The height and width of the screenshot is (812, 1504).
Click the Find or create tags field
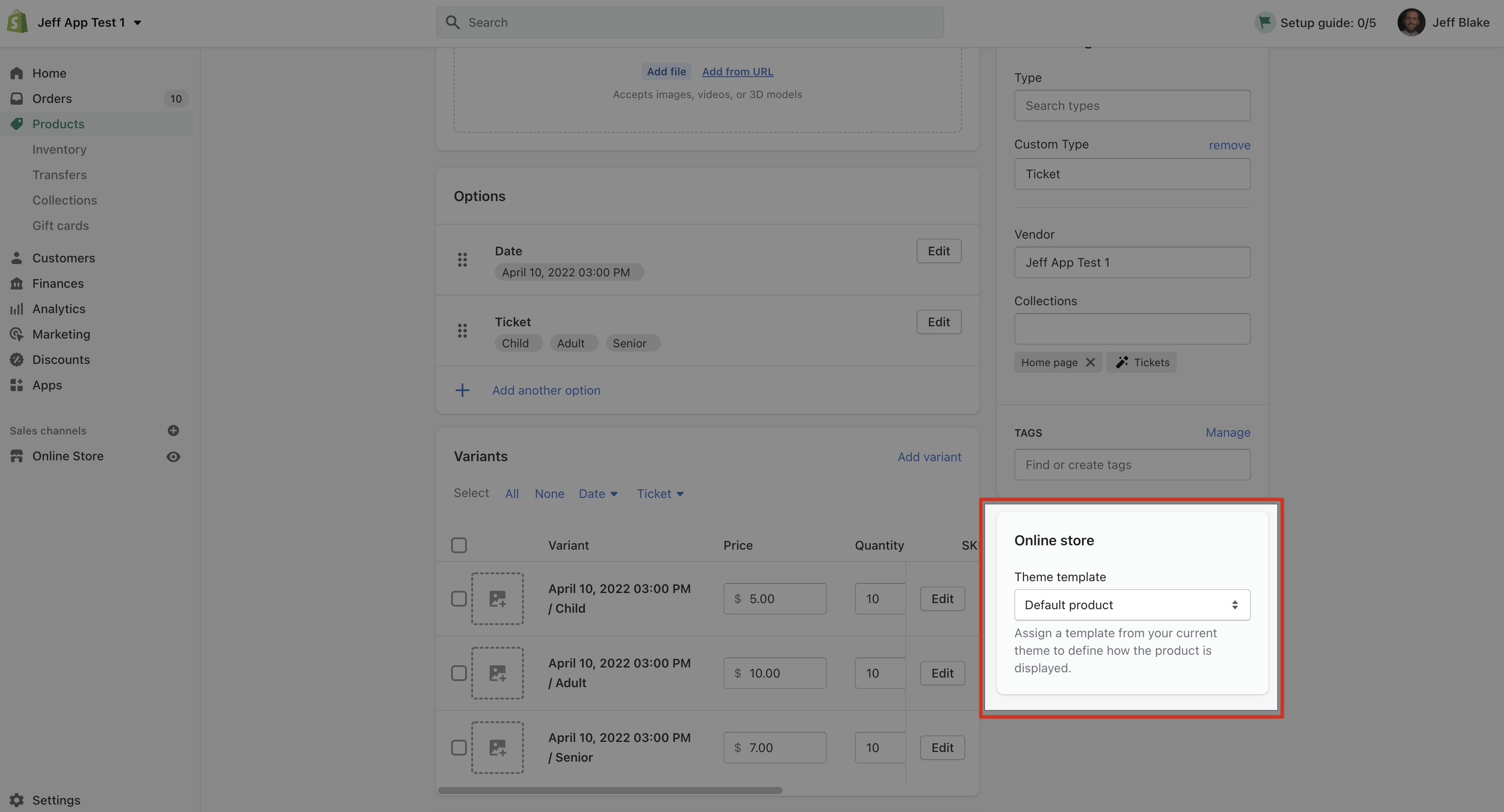click(x=1131, y=465)
